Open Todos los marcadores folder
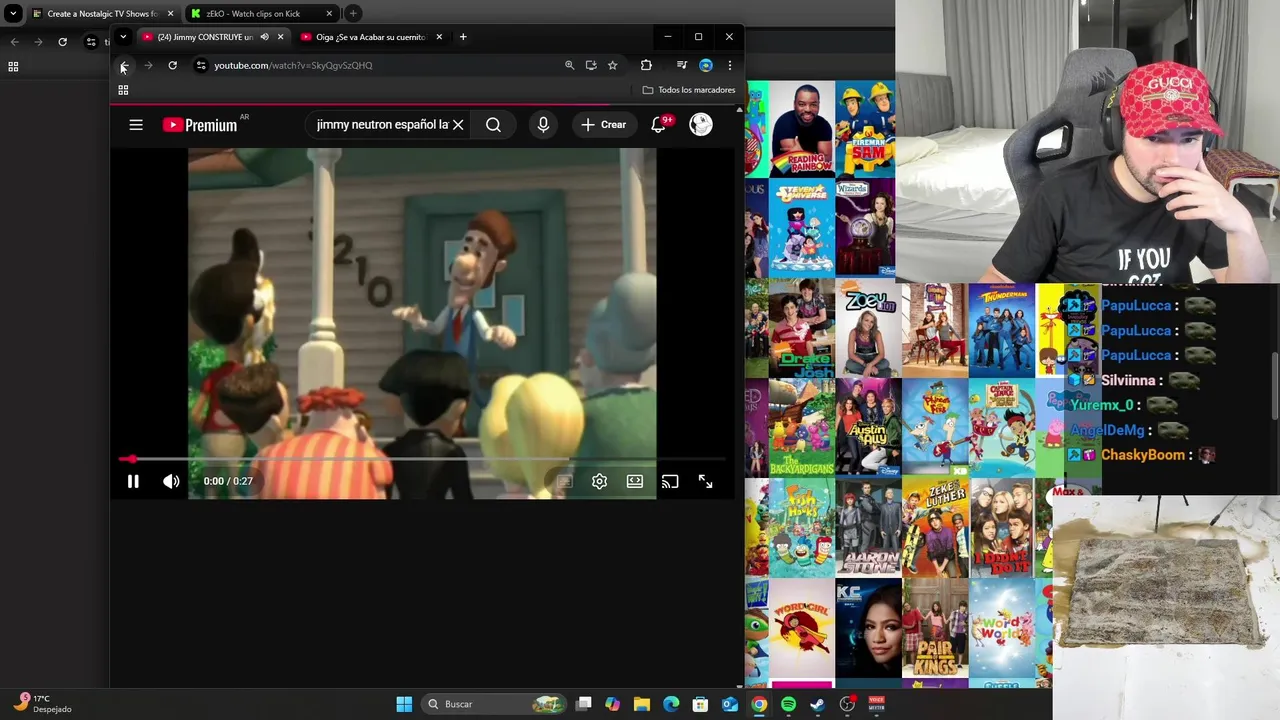 pos(689,90)
